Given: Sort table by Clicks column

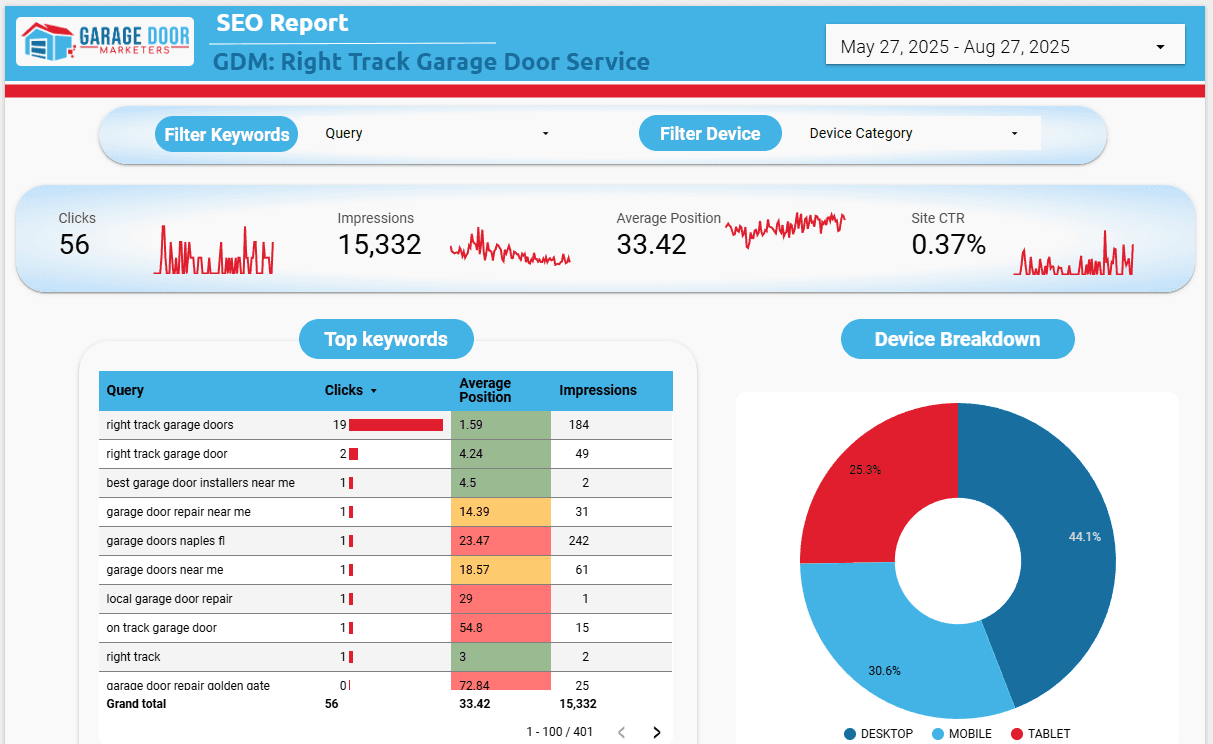Looking at the screenshot, I should [x=351, y=391].
